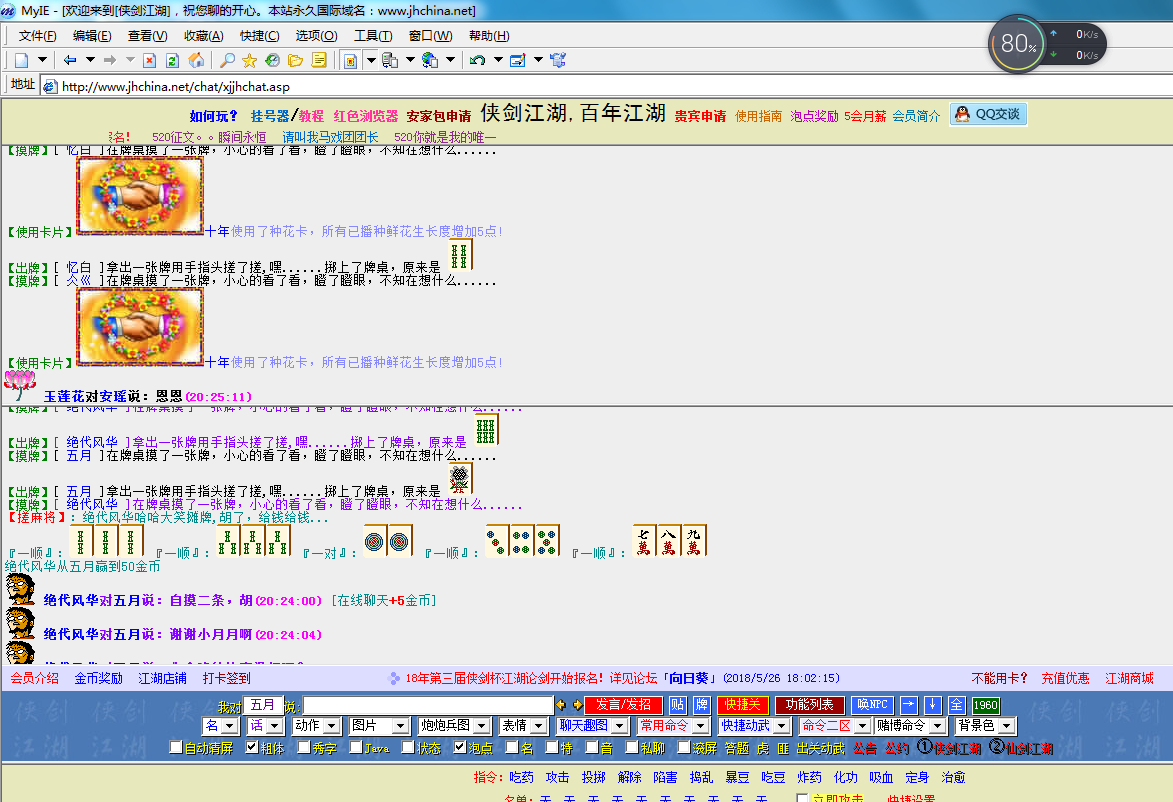Image resolution: width=1173 pixels, height=802 pixels.
Task: Click the handshake flower card image after 忆白's draw
Action: tap(140, 196)
